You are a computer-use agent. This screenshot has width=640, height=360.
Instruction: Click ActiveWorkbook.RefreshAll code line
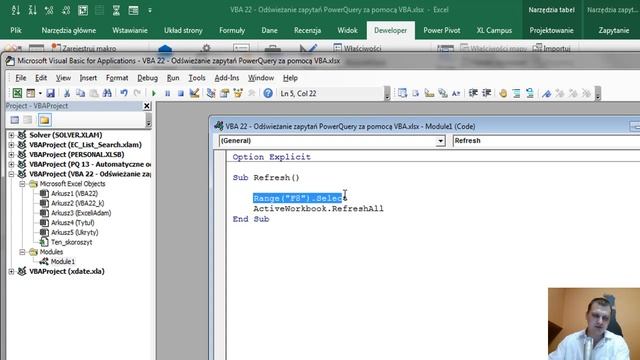tap(318, 209)
